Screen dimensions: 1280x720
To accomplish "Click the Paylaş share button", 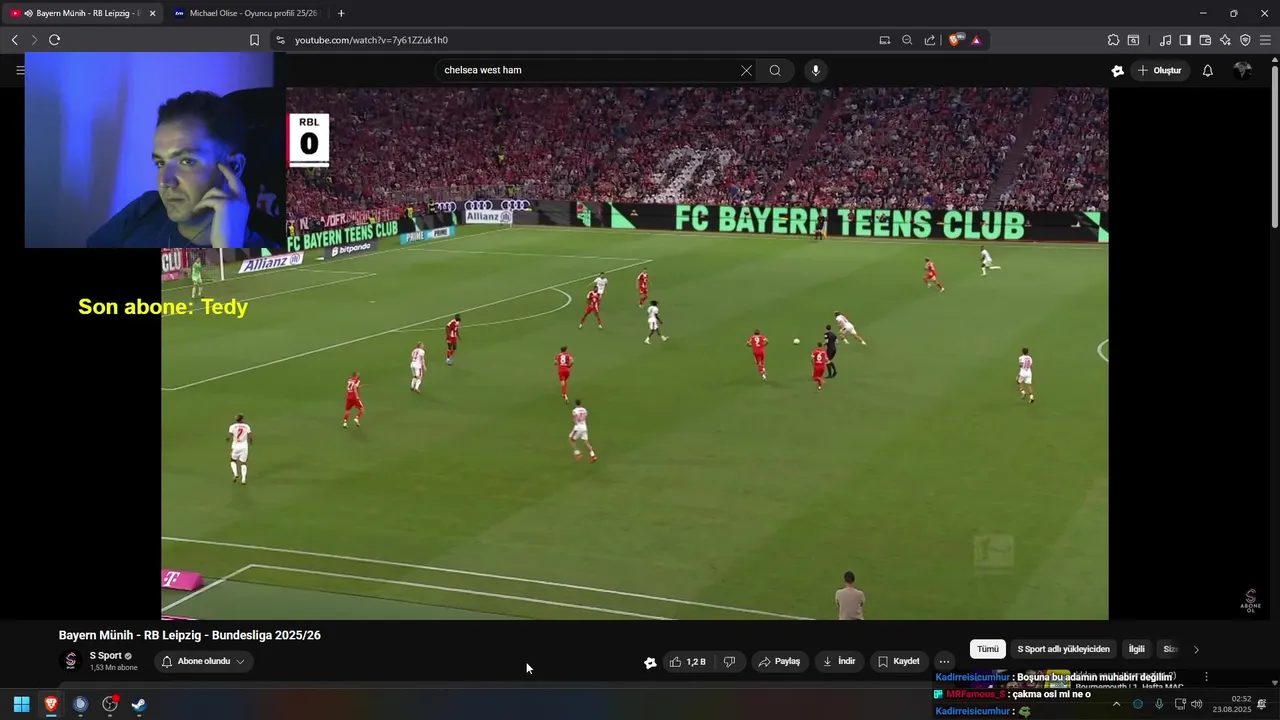I will [x=779, y=661].
